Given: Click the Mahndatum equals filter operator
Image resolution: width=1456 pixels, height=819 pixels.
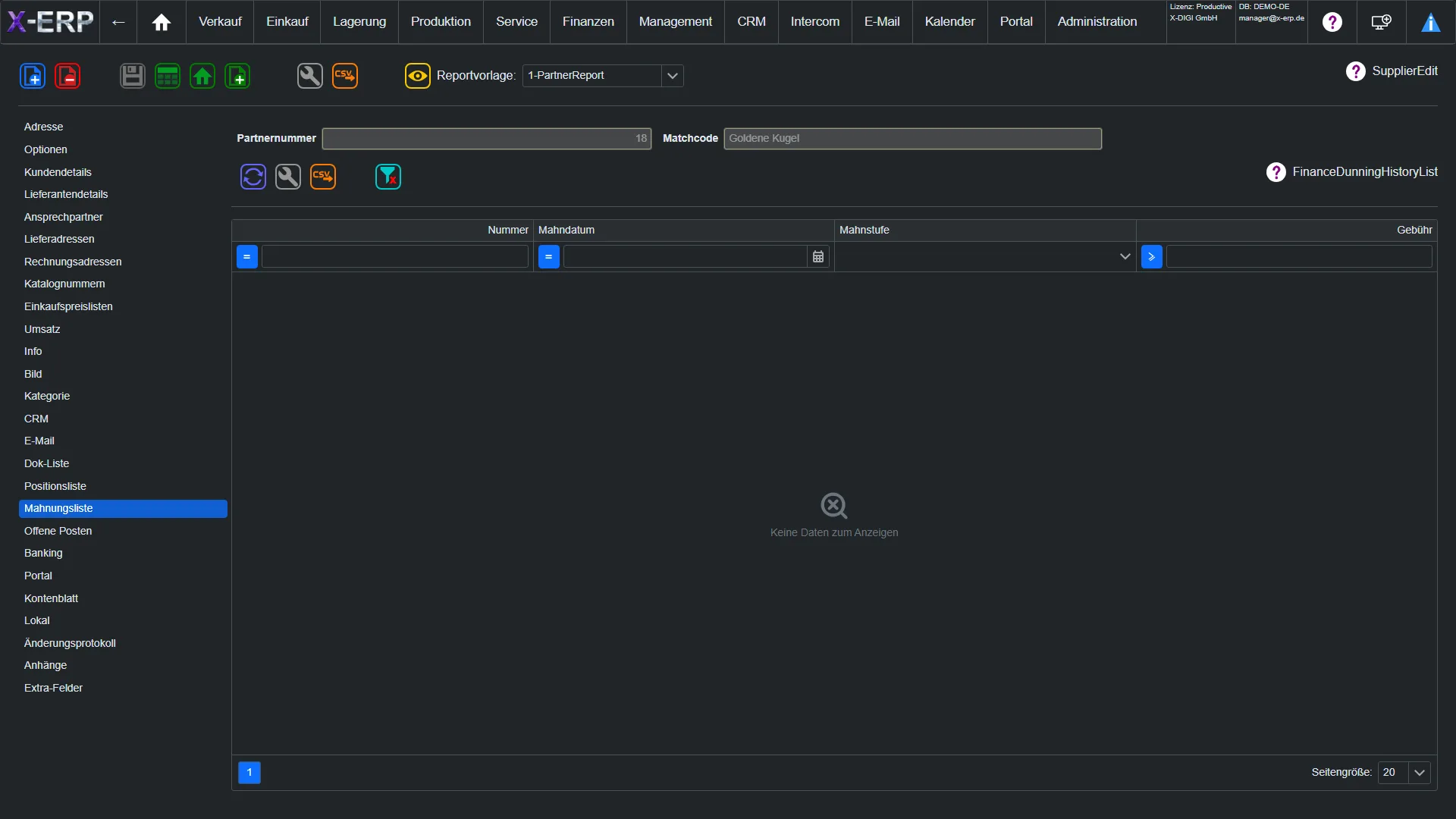Looking at the screenshot, I should (x=549, y=257).
